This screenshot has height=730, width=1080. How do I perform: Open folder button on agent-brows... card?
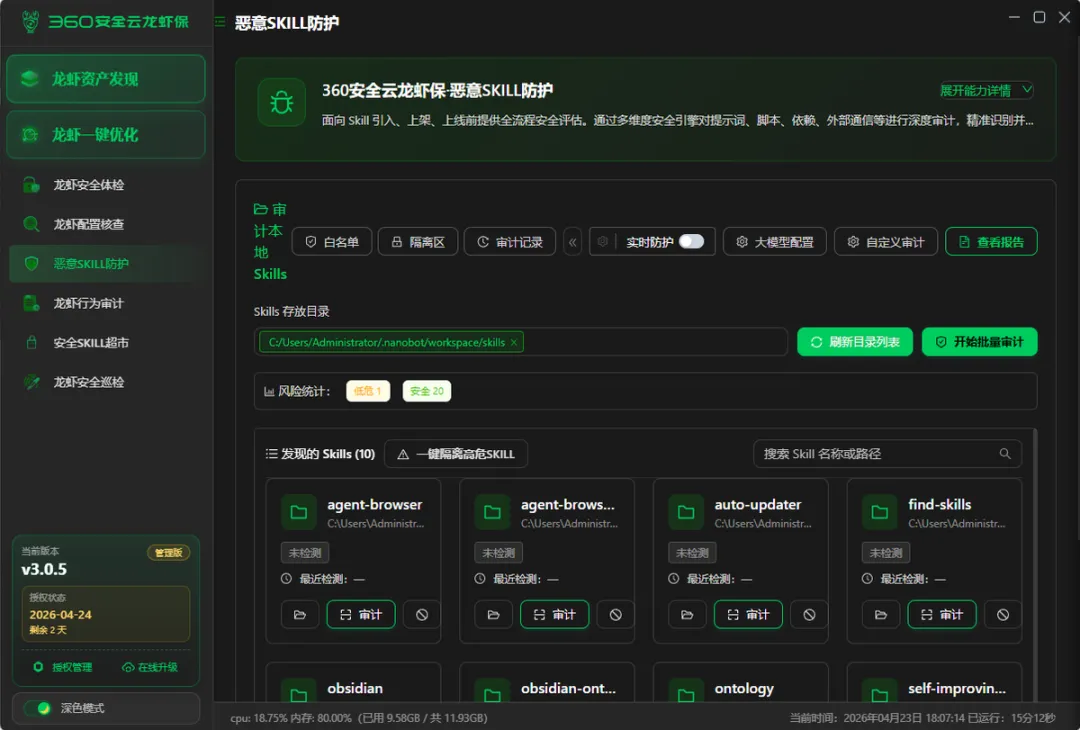point(493,614)
